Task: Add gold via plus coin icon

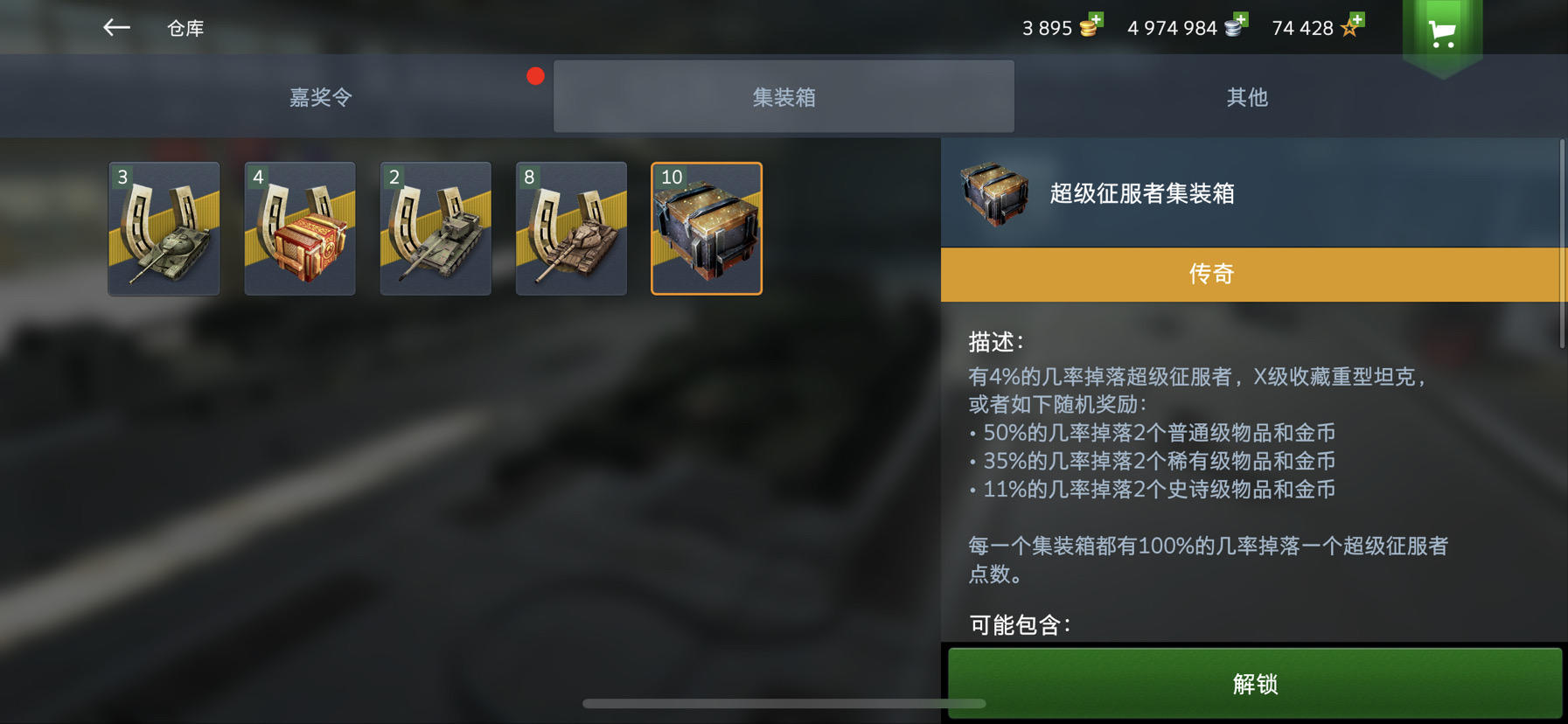Action: [1091, 25]
